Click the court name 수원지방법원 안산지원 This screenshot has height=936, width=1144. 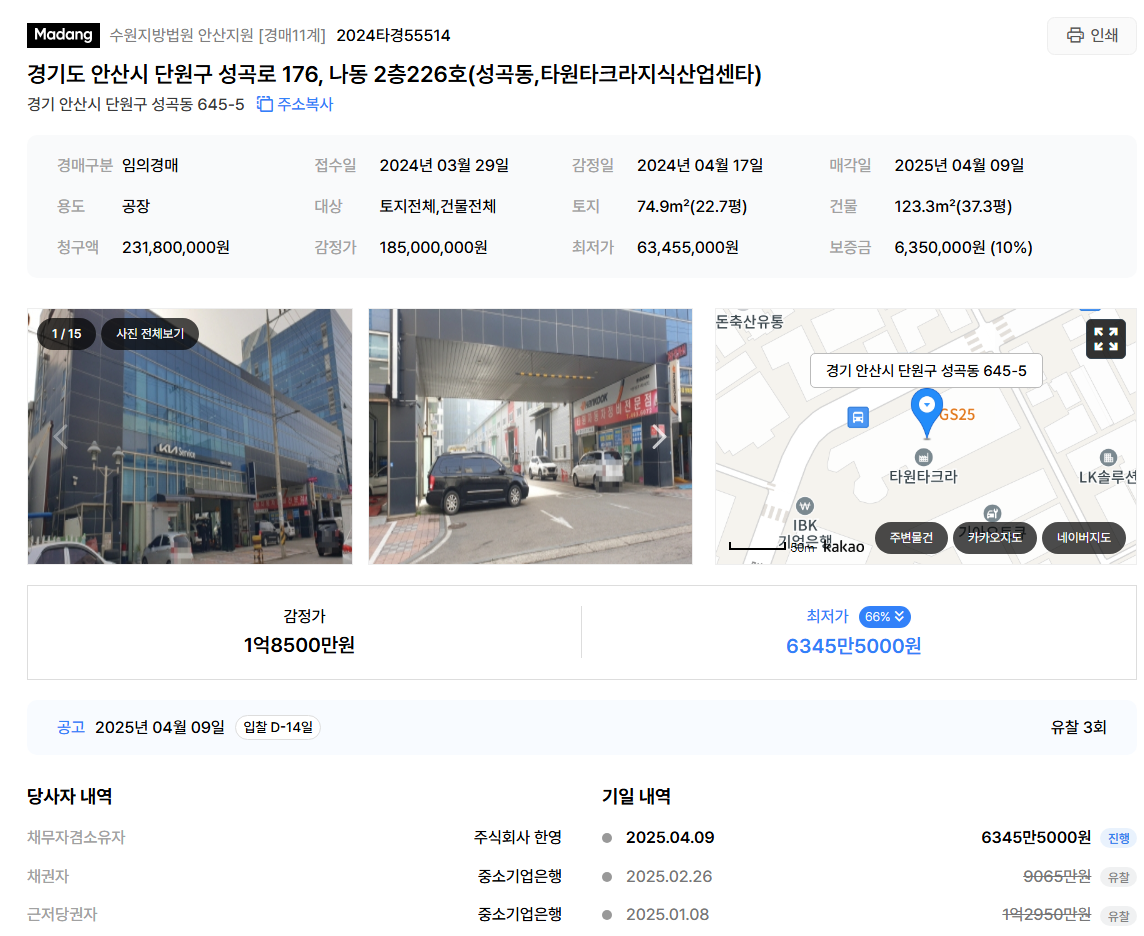pos(181,35)
